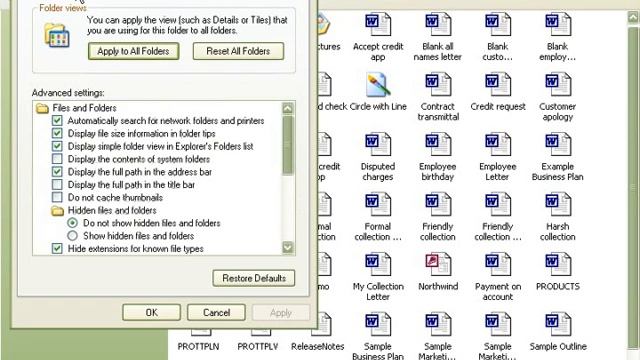Enable Display the full path in the title bar

pyautogui.click(x=57, y=184)
